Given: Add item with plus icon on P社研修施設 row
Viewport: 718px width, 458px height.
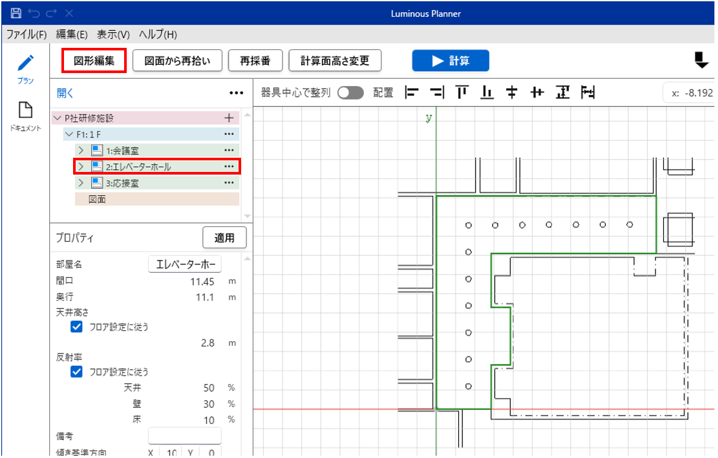Looking at the screenshot, I should [229, 118].
